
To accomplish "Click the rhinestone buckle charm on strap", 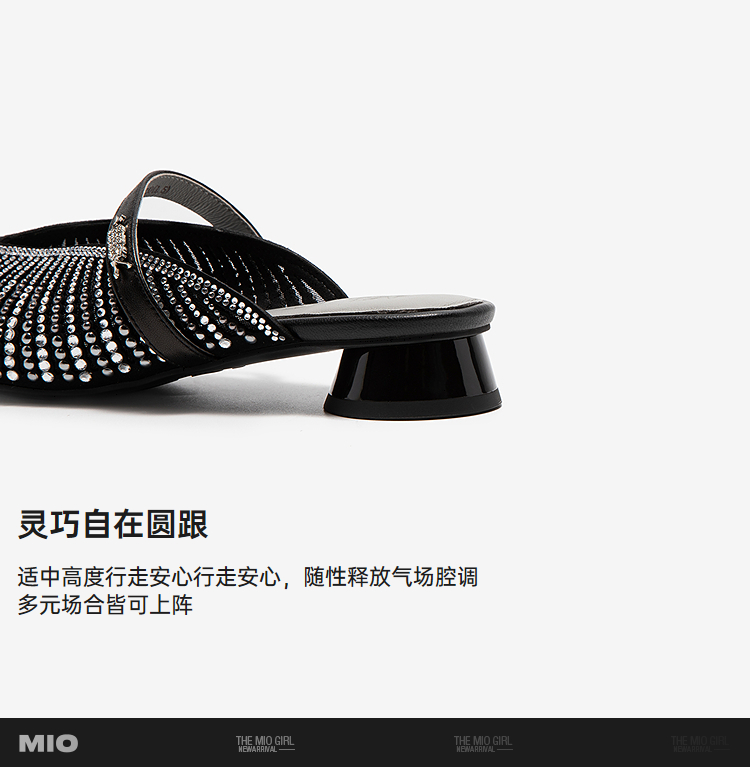I will pos(117,243).
